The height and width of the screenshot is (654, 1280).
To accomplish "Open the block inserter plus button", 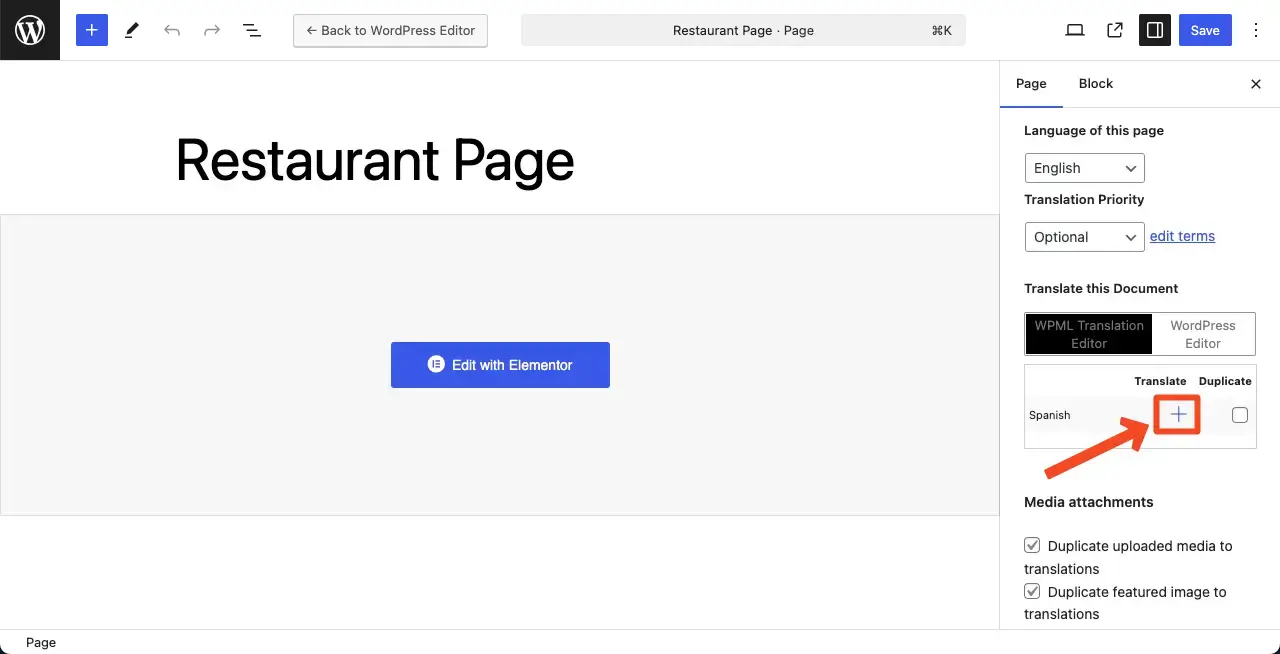I will point(91,30).
